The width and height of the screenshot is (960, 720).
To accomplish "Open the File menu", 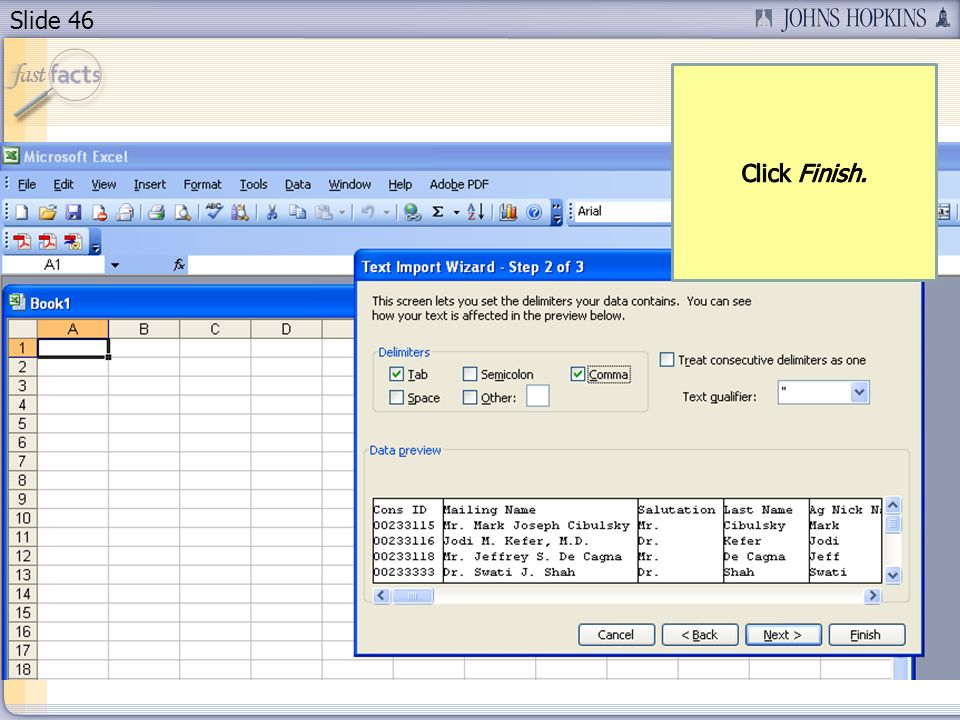I will tap(27, 184).
